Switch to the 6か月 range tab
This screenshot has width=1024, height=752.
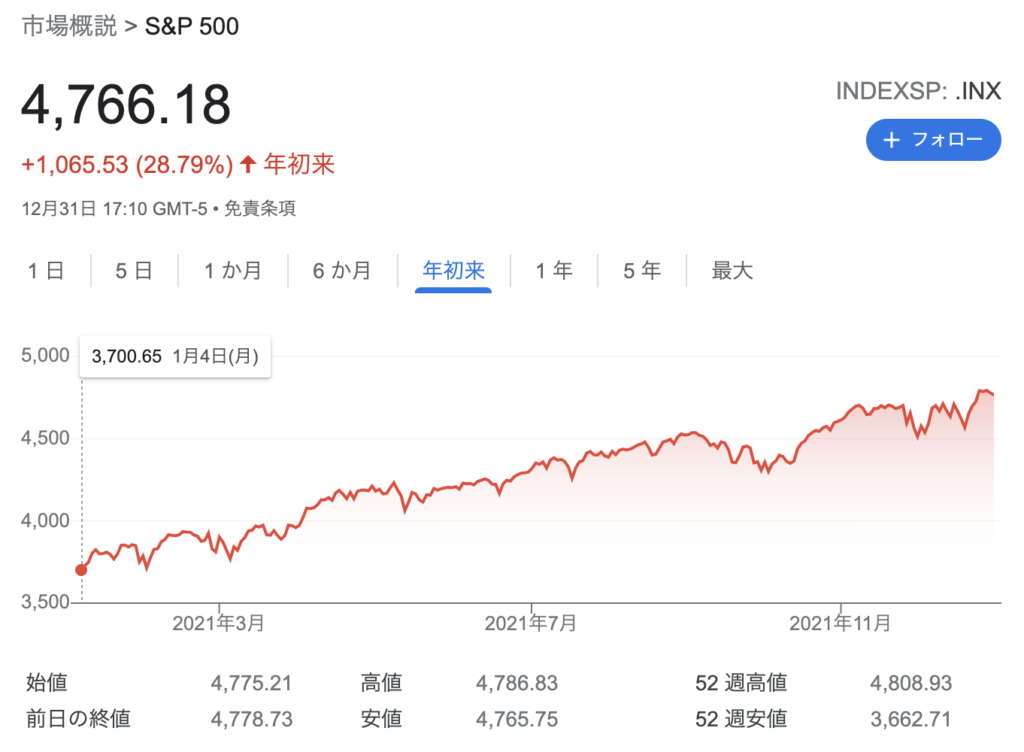point(342,270)
